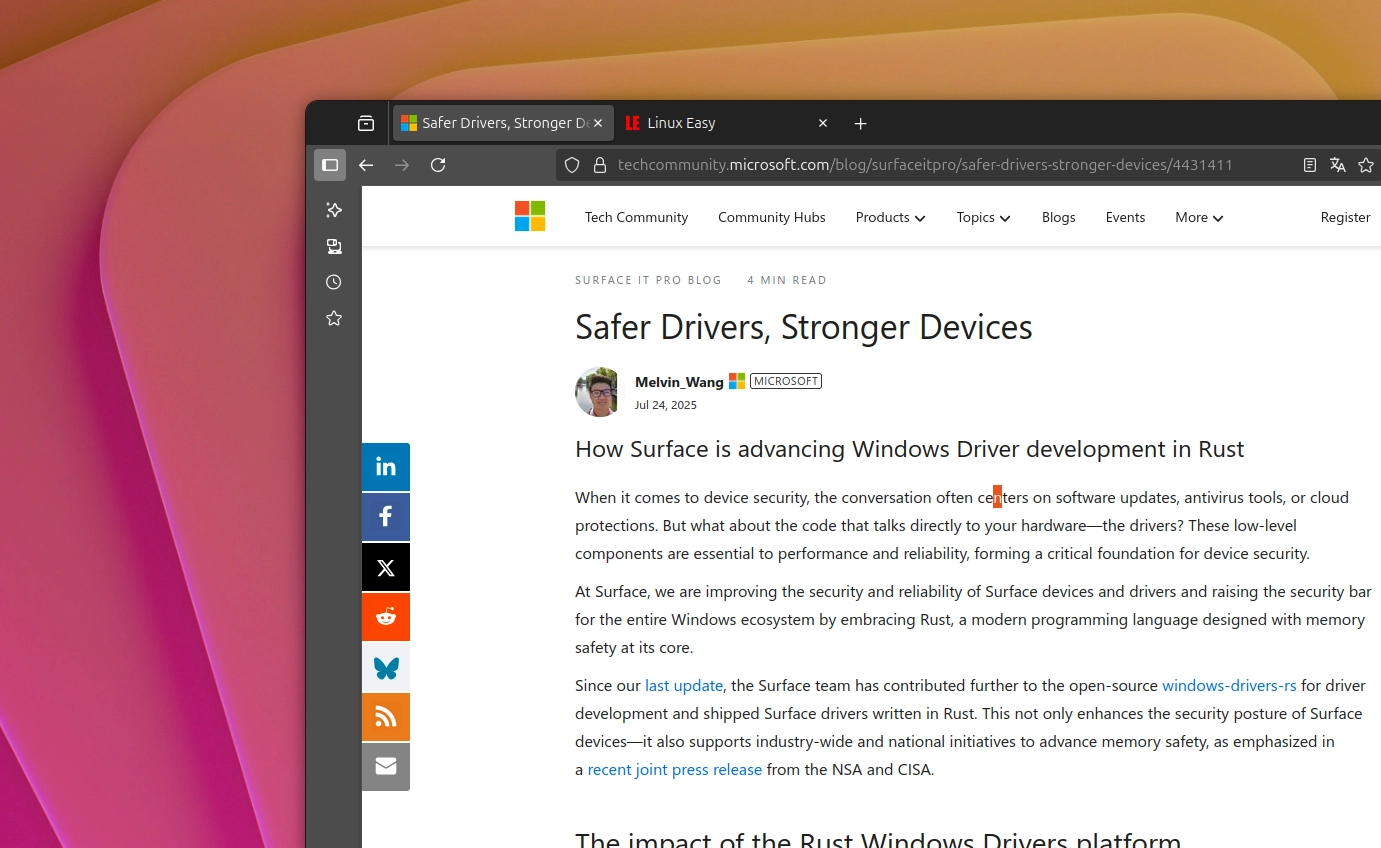Open the Topics dropdown menu
This screenshot has width=1381, height=848.
pos(982,217)
